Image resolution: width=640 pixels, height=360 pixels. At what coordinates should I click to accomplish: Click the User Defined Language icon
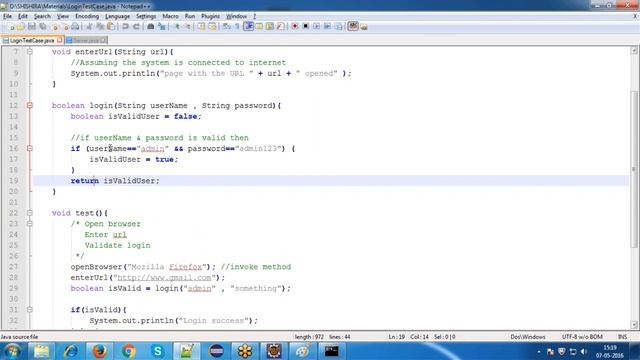click(259, 27)
